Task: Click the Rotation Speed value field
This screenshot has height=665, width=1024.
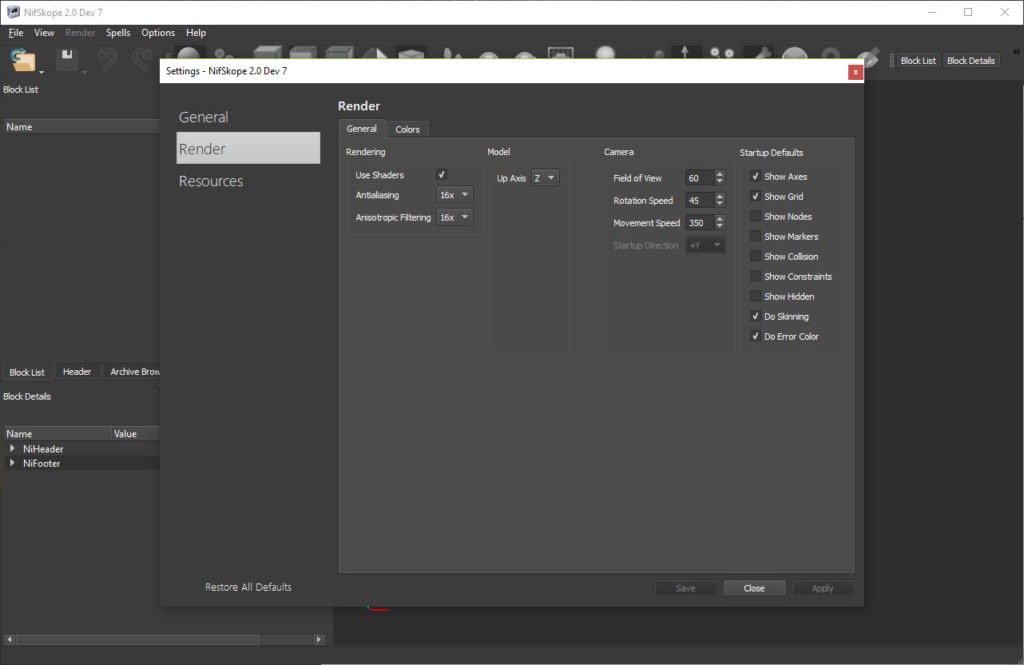Action: pos(699,201)
